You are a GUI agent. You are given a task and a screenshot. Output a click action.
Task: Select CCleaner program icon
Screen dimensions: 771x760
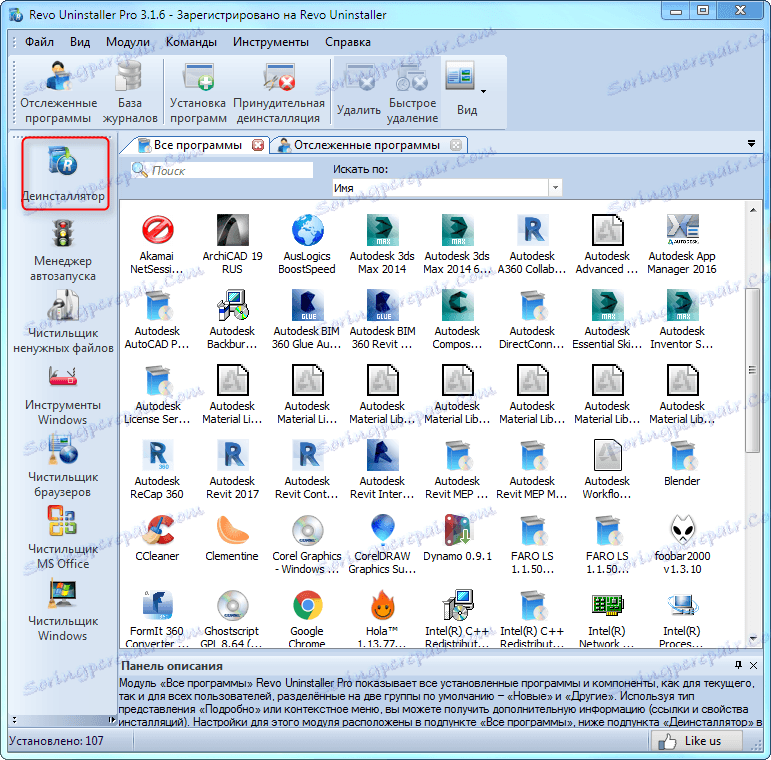(x=157, y=538)
